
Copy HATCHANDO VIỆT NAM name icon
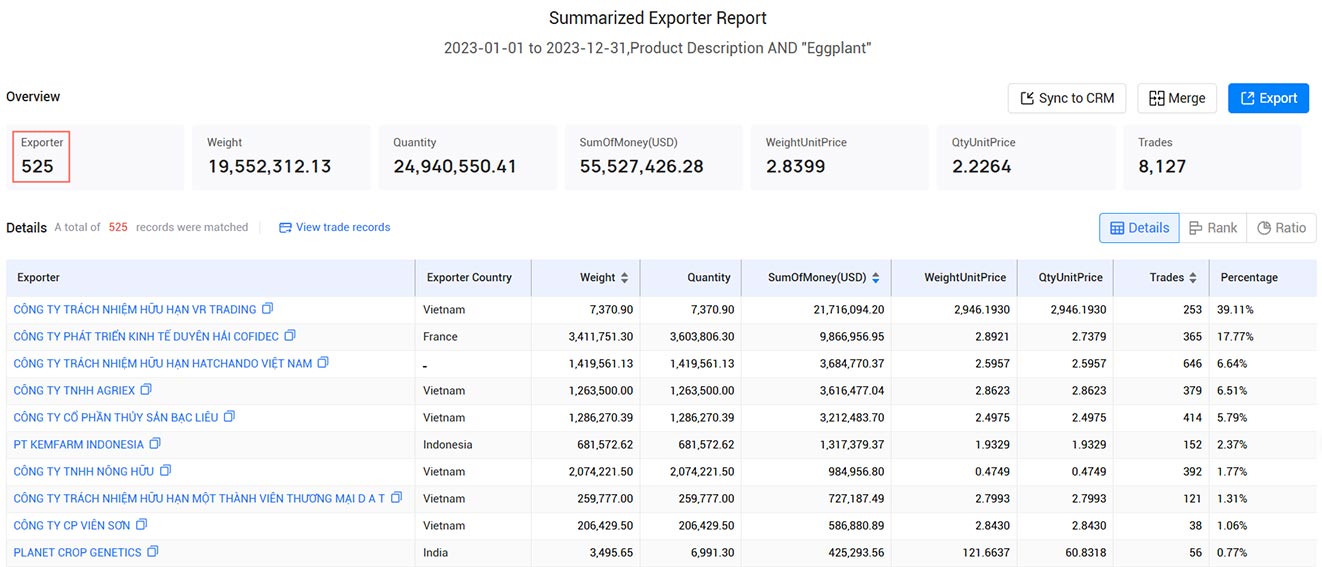(323, 363)
